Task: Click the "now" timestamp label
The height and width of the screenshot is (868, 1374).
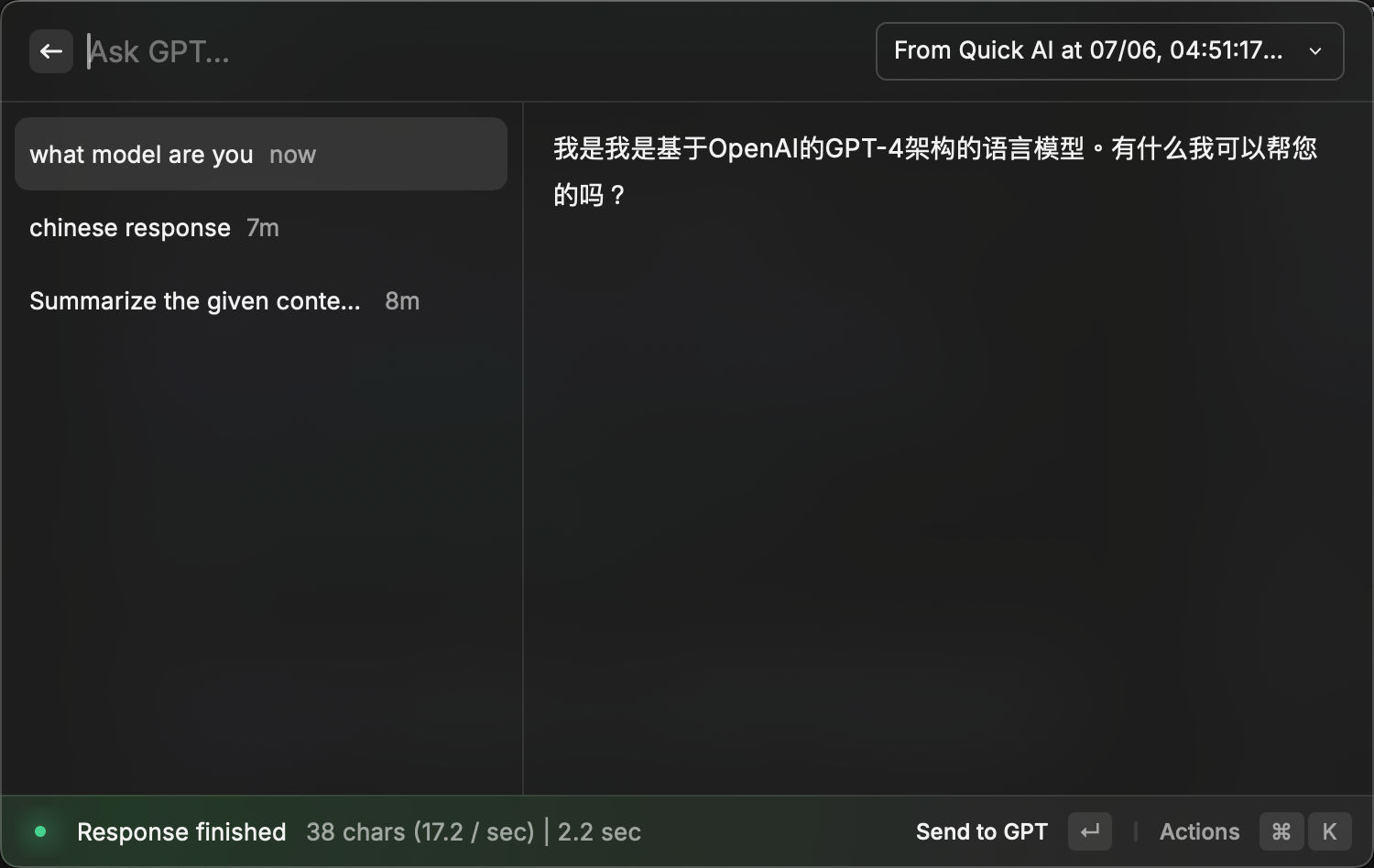Action: click(292, 154)
